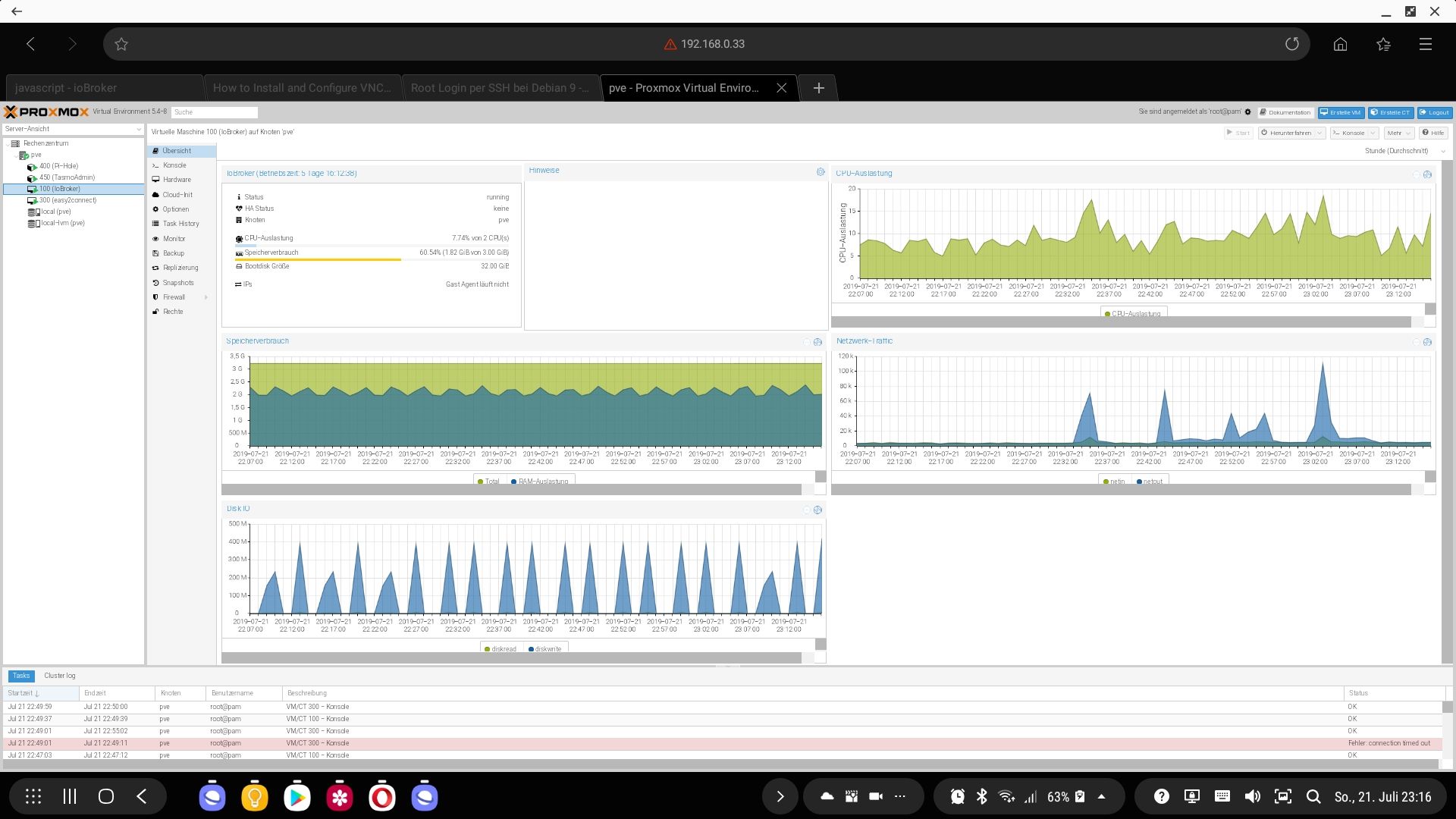Screen dimensions: 1456x819
Task: Open Play Store from the taskbar
Action: [x=297, y=797]
